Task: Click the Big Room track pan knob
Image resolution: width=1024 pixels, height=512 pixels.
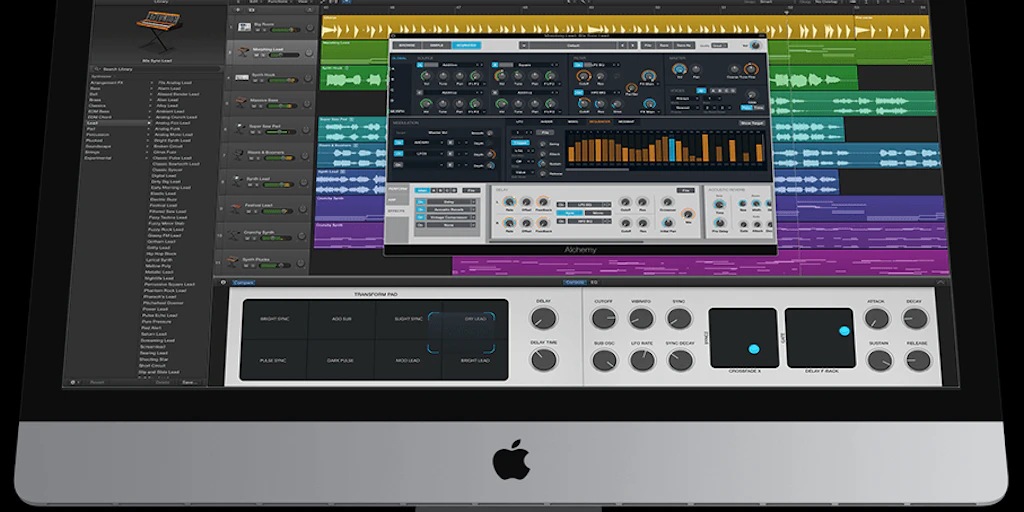Action: 310,28
